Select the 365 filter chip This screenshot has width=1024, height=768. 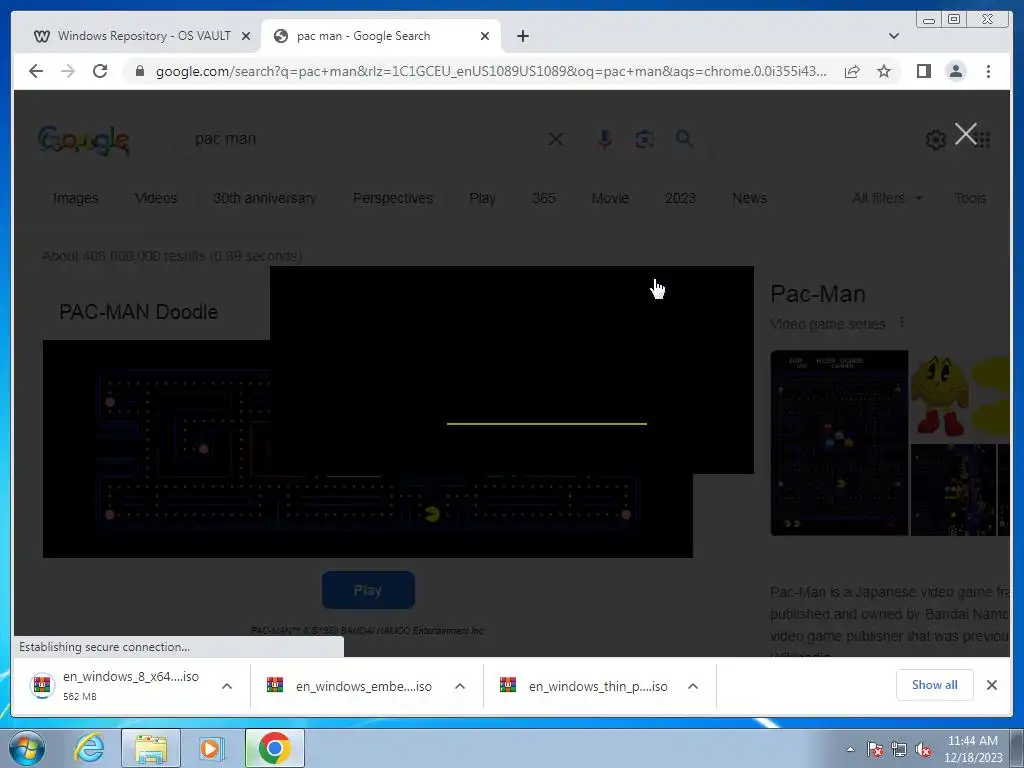543,198
